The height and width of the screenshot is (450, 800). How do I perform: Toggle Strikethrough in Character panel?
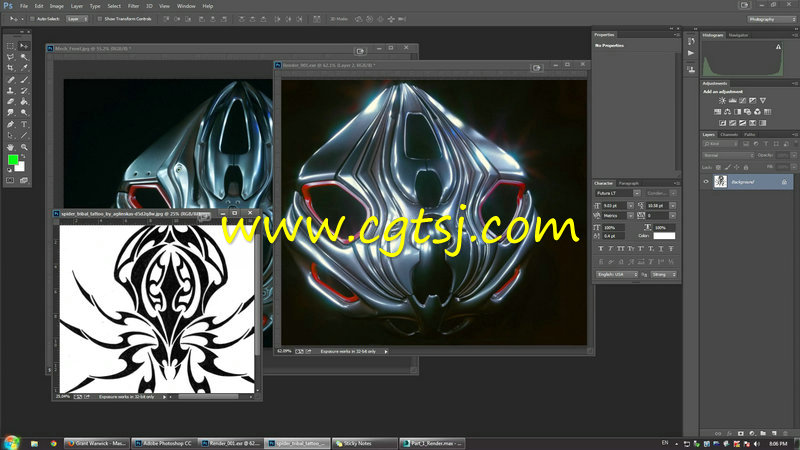(671, 248)
